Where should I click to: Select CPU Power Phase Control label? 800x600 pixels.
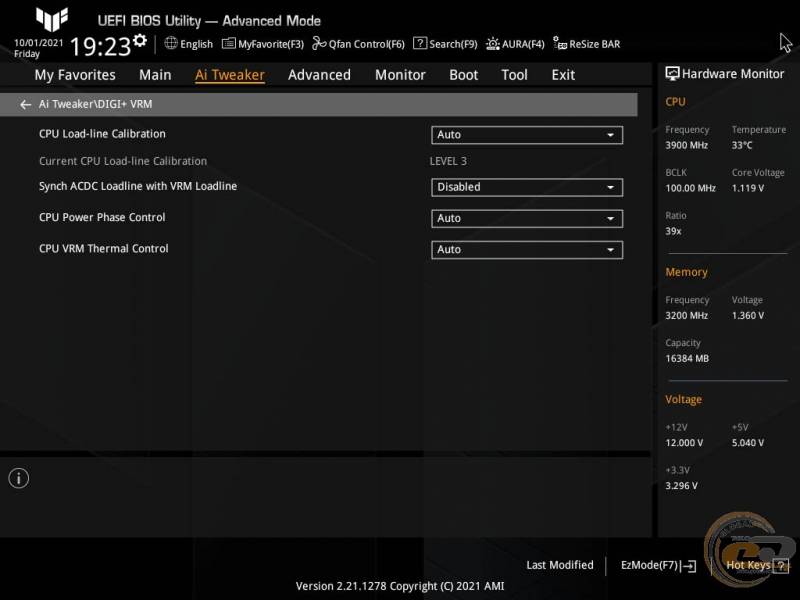tap(102, 217)
